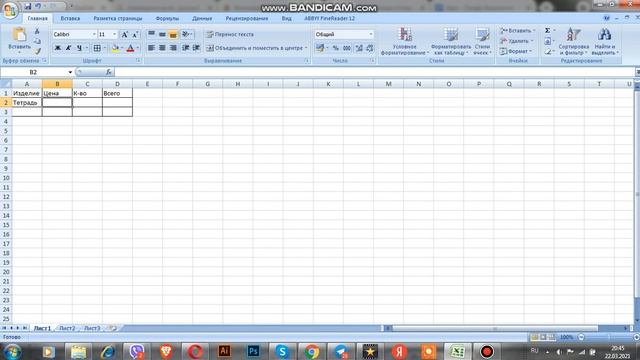Align text right
Image resolution: width=640 pixels, height=360 pixels.
(x=173, y=48)
